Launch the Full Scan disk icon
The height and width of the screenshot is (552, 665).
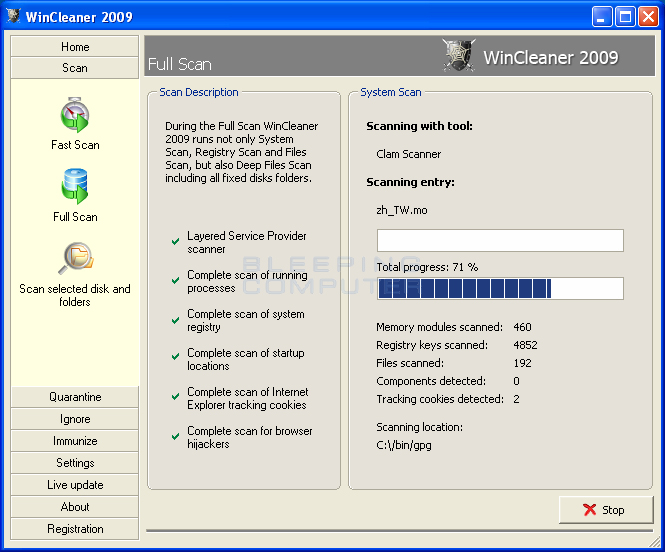(75, 186)
